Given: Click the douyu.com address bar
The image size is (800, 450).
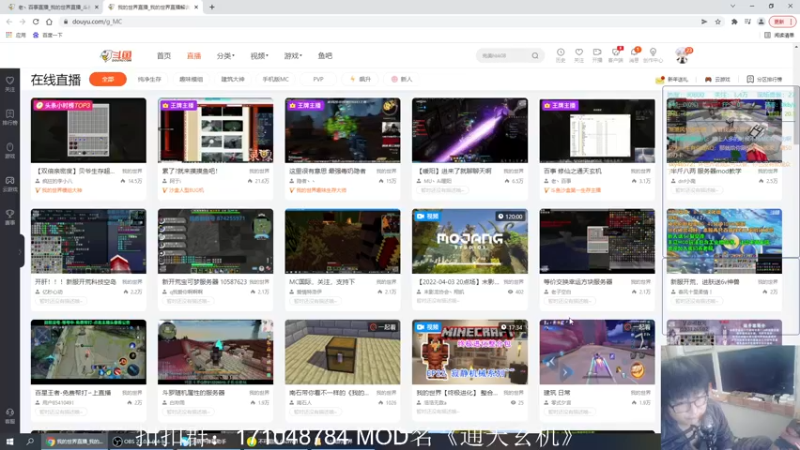Looking at the screenshot, I should pos(378,21).
